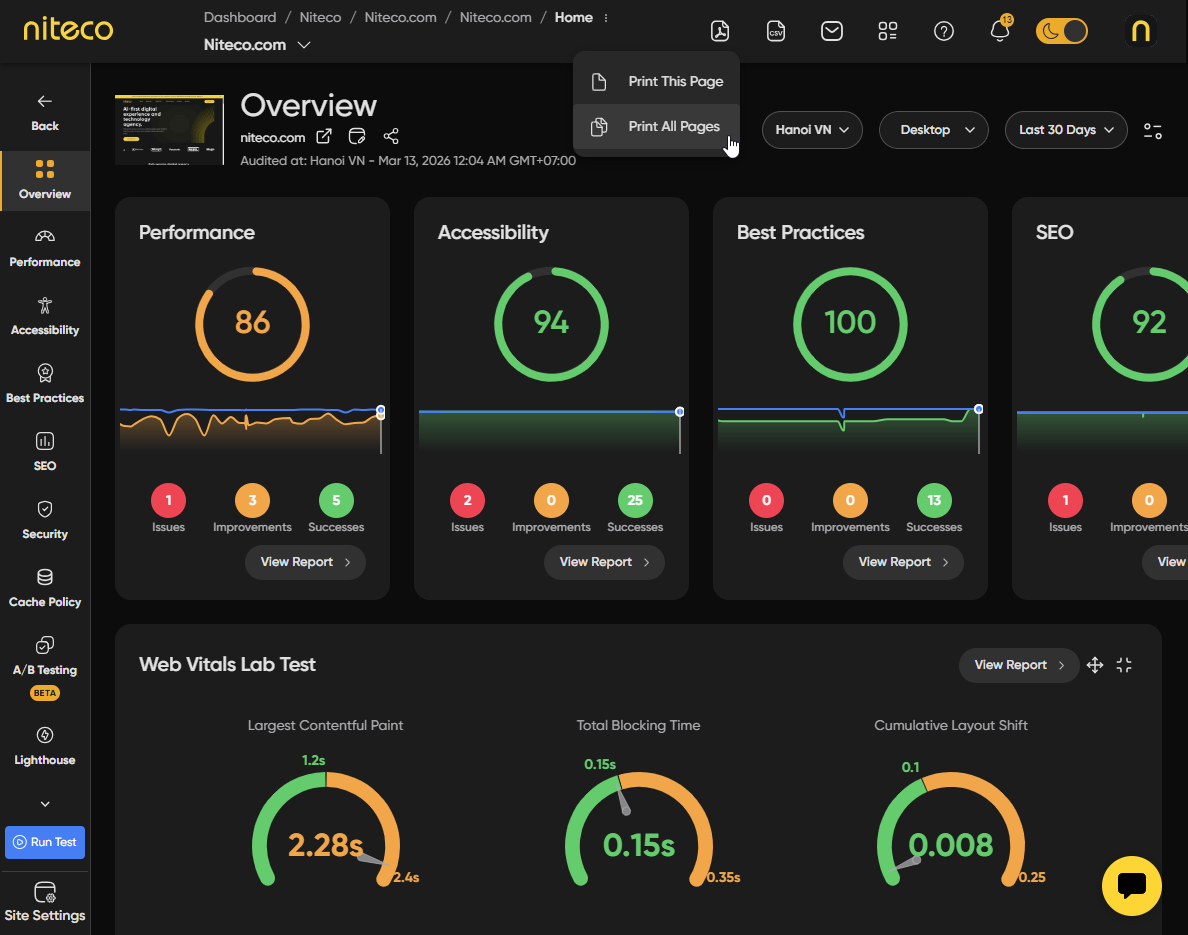The height and width of the screenshot is (935, 1188).
Task: Click the PDF export icon
Action: pos(720,31)
